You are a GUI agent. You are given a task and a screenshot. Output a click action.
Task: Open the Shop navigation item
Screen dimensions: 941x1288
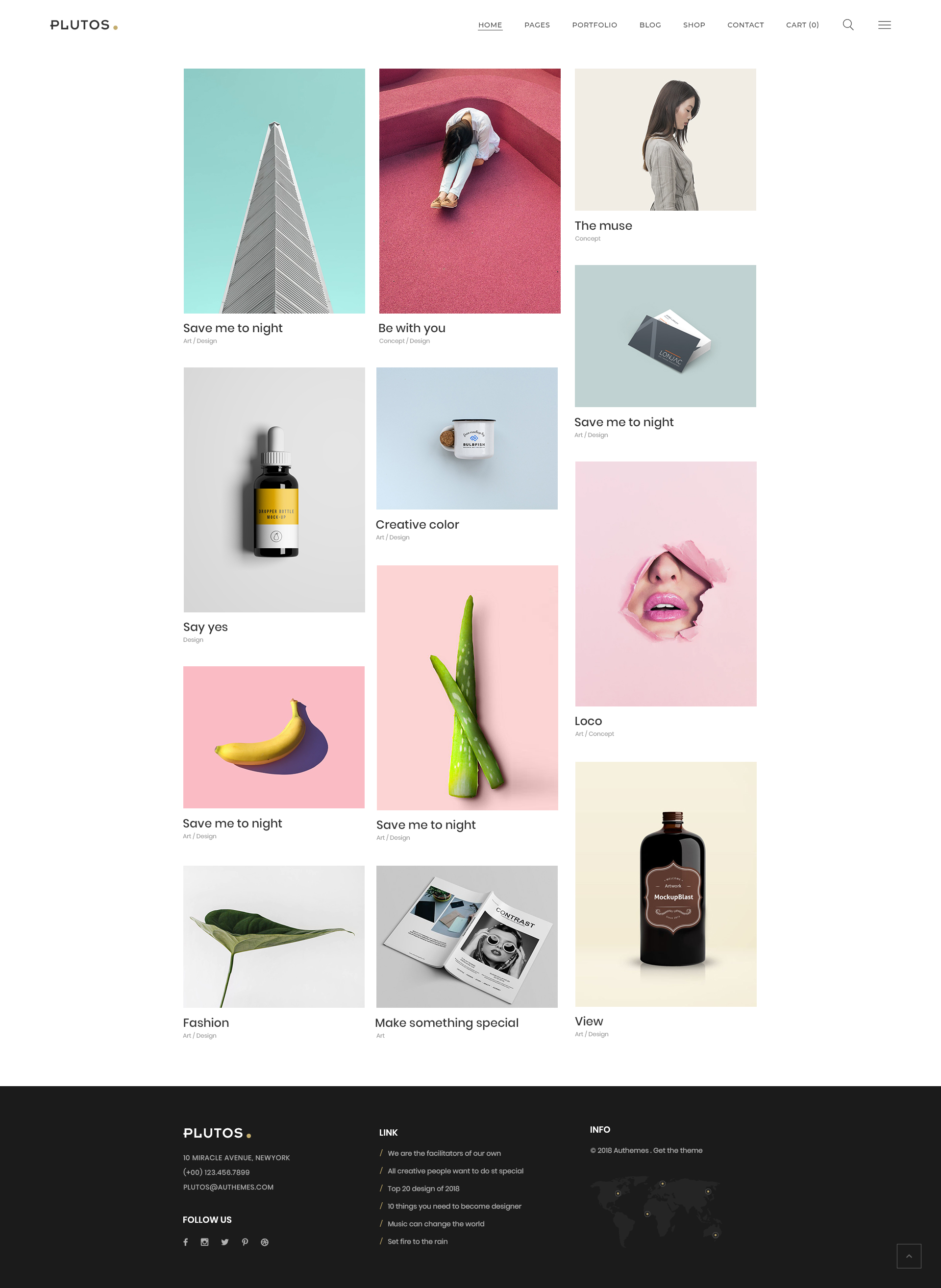click(x=694, y=25)
